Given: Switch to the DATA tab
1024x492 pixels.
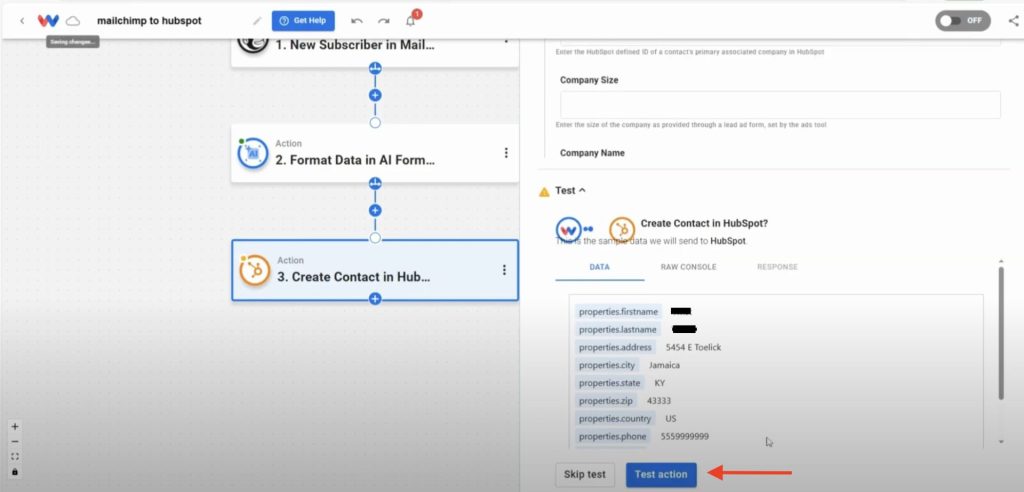Looking at the screenshot, I should [600, 267].
